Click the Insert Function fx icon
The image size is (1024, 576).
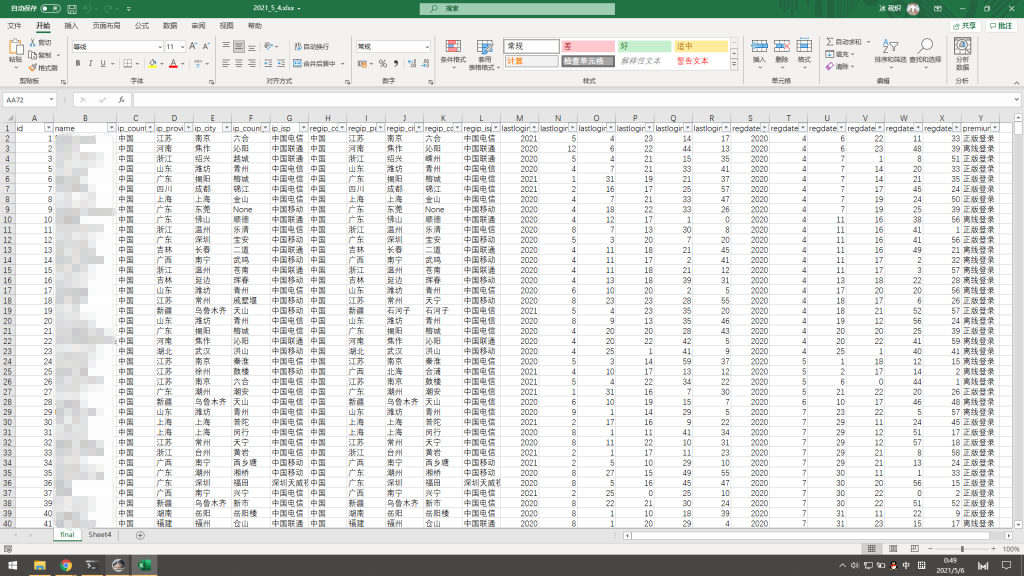pyautogui.click(x=120, y=100)
